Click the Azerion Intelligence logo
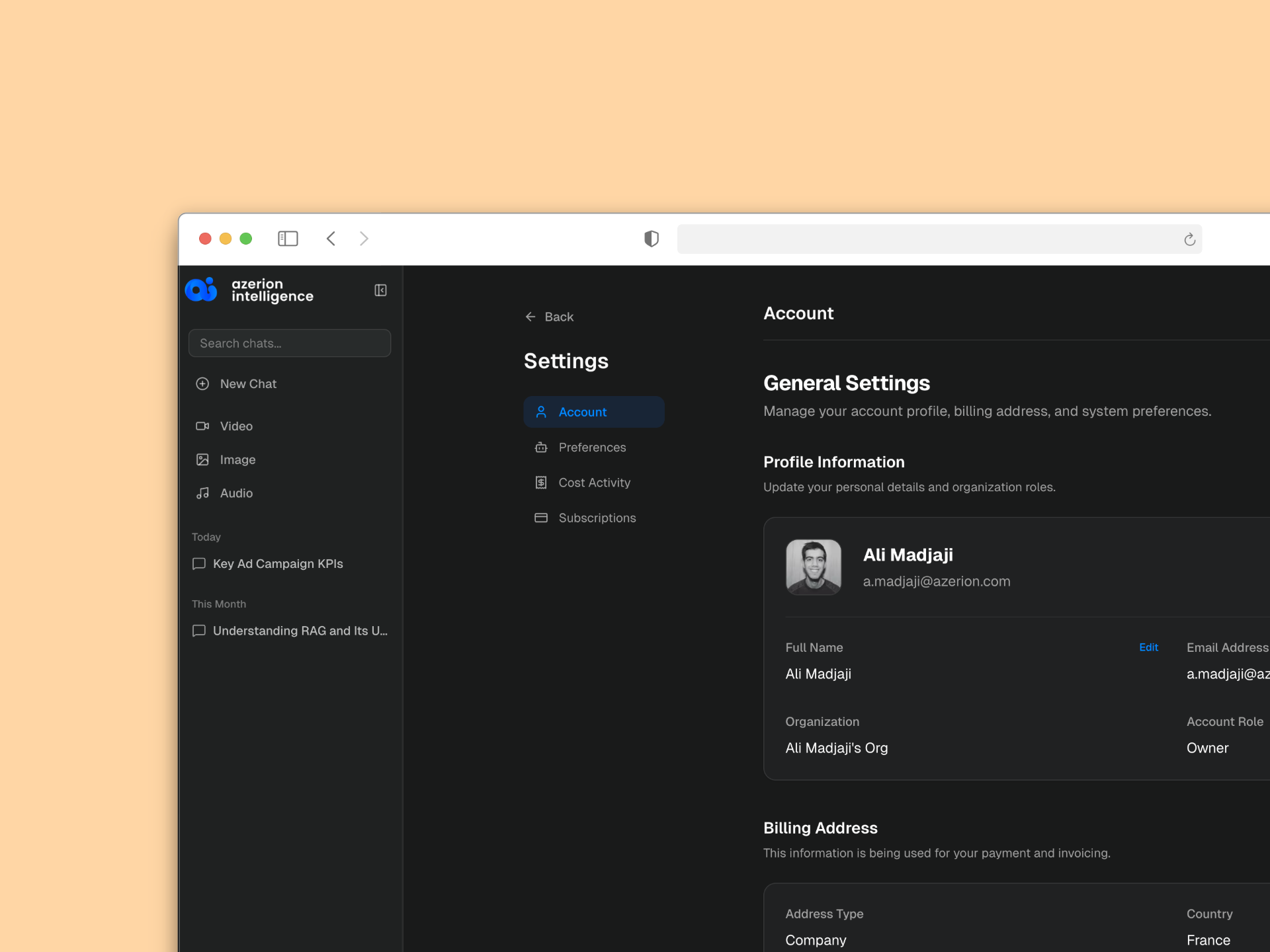This screenshot has height=952, width=1270. point(249,290)
